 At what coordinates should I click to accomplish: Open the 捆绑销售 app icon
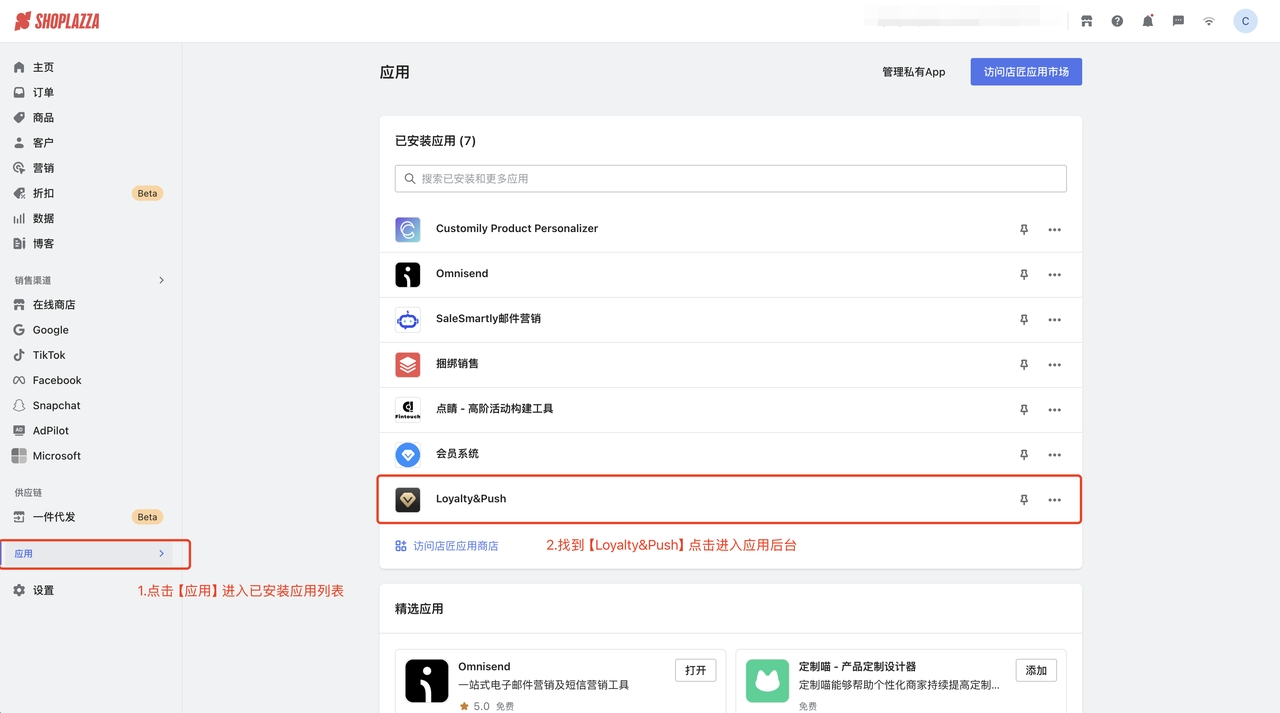(x=408, y=364)
